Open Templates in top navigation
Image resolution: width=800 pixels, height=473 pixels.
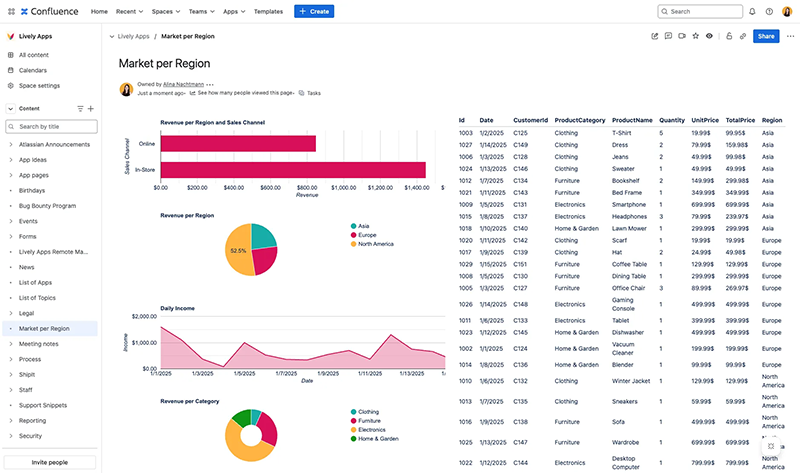(268, 11)
